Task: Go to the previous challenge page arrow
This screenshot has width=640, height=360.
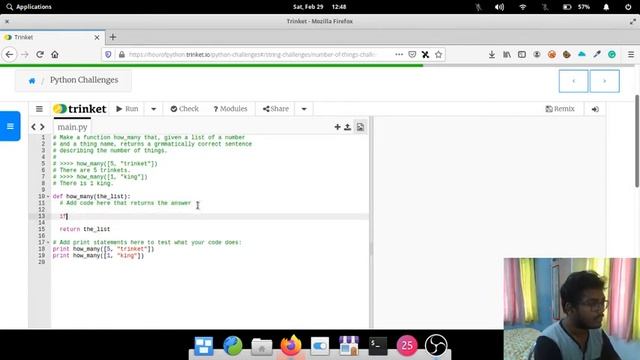Action: pos(573,81)
